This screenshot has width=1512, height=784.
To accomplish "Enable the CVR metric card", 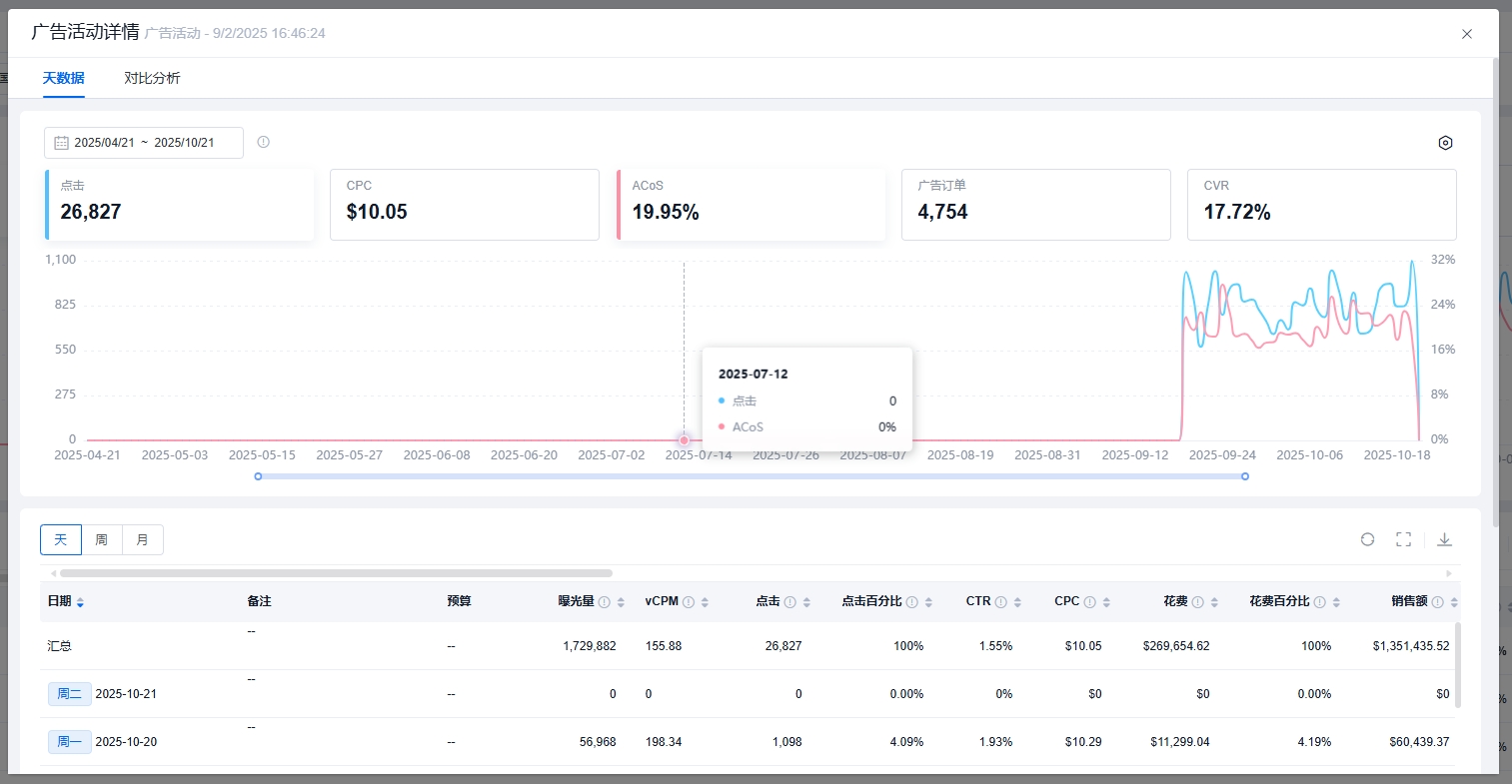I will tap(1321, 205).
